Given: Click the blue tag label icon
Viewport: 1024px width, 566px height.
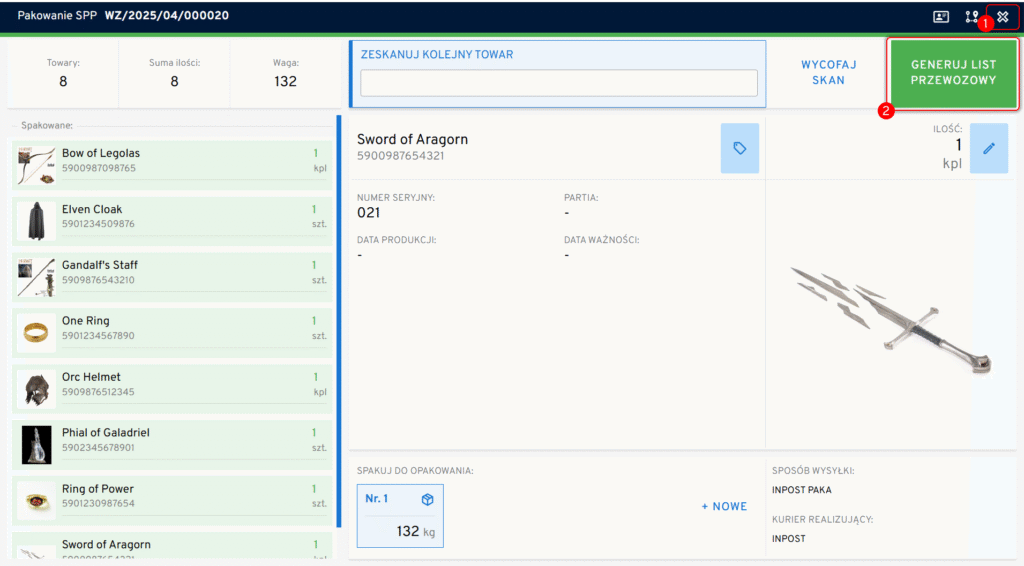Looking at the screenshot, I should click(x=740, y=148).
